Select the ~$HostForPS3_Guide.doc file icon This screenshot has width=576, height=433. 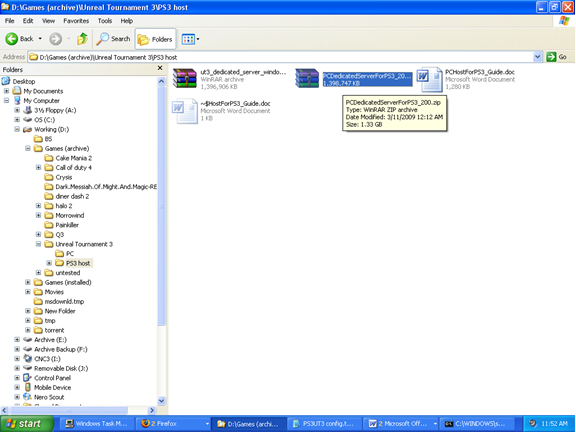tap(185, 111)
